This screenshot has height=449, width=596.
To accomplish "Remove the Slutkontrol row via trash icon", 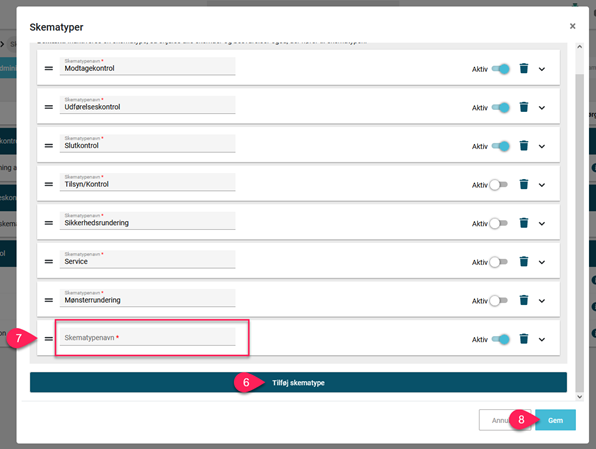I will (524, 146).
